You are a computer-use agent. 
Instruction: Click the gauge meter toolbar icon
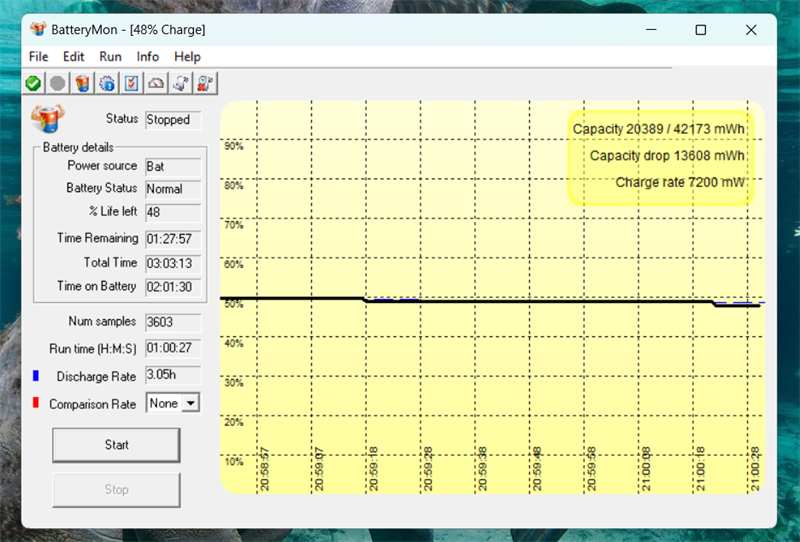156,83
